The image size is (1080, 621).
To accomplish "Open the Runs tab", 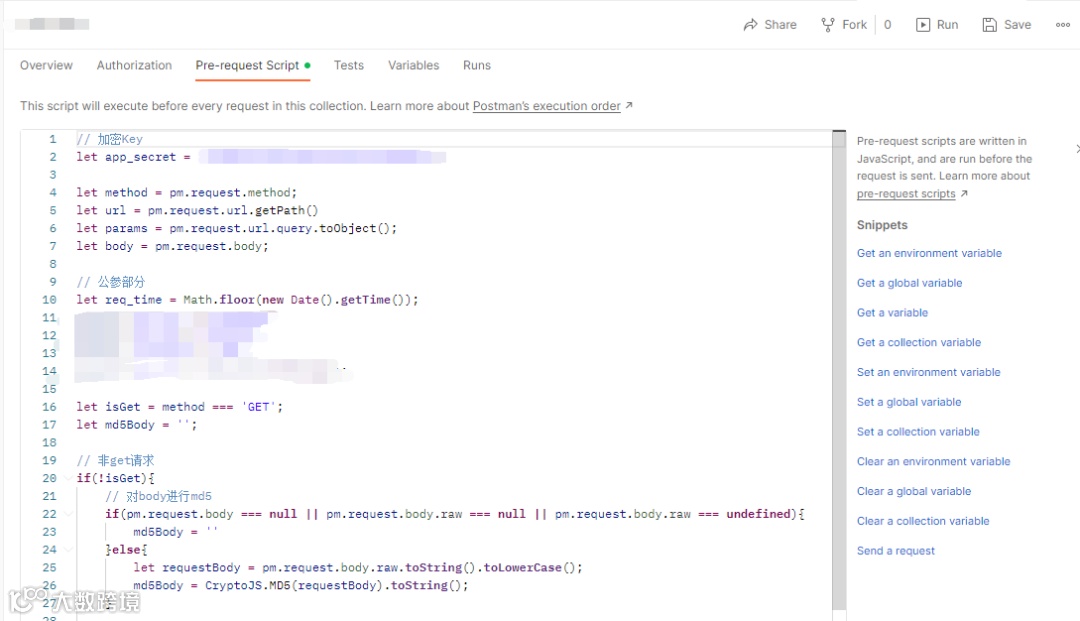I will (477, 65).
